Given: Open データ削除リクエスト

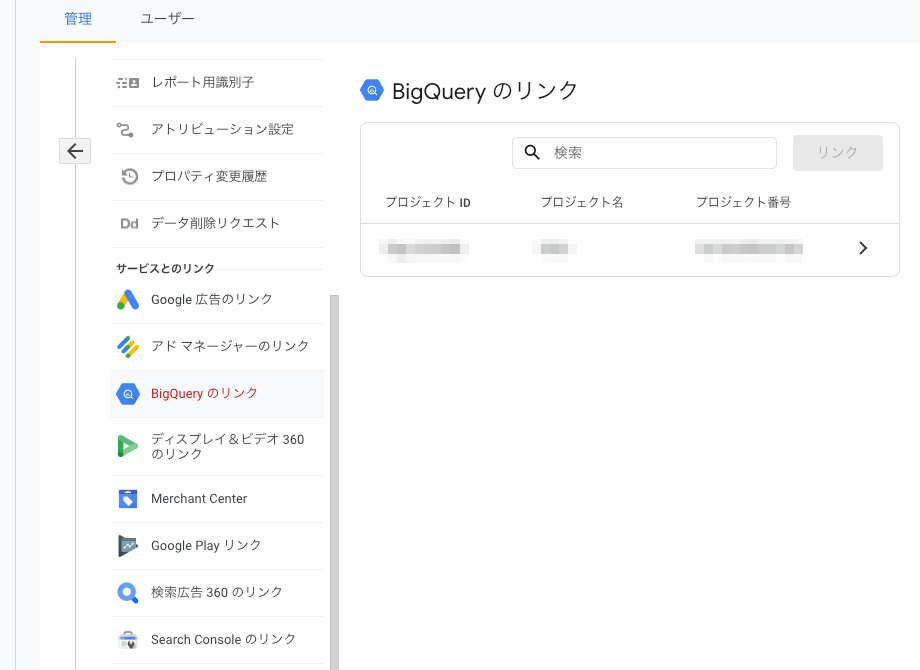Looking at the screenshot, I should click(217, 224).
